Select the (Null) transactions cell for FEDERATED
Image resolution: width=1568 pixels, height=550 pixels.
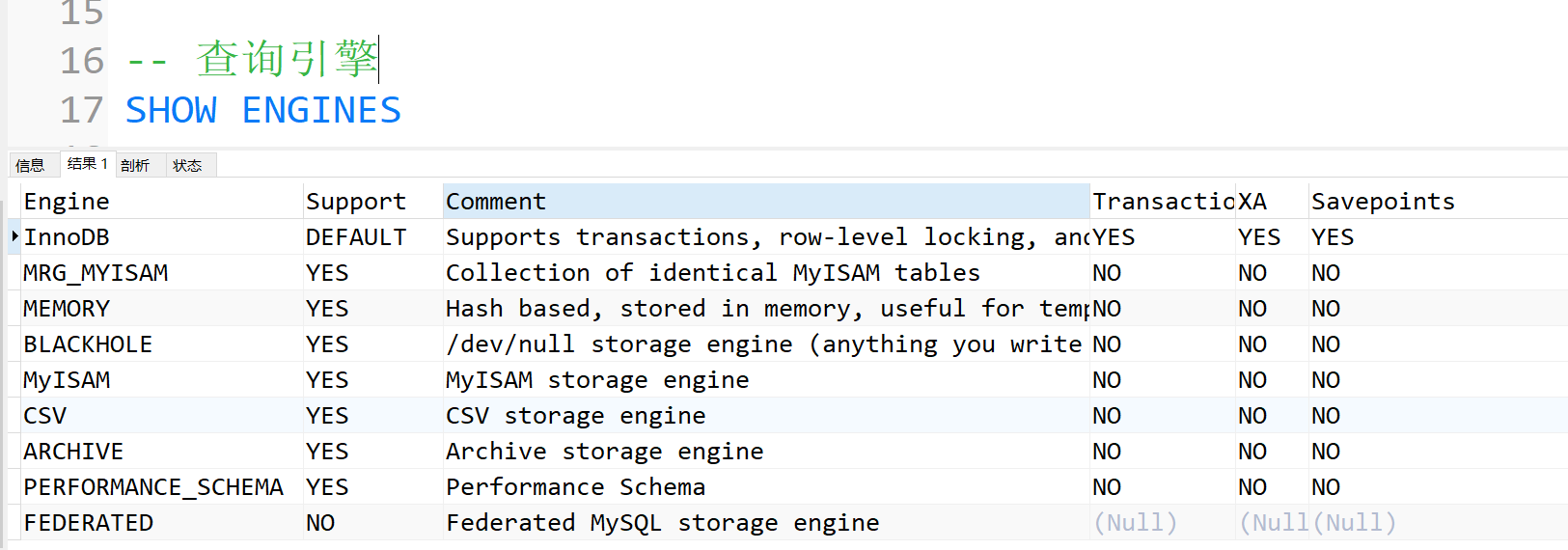[x=1163, y=522]
